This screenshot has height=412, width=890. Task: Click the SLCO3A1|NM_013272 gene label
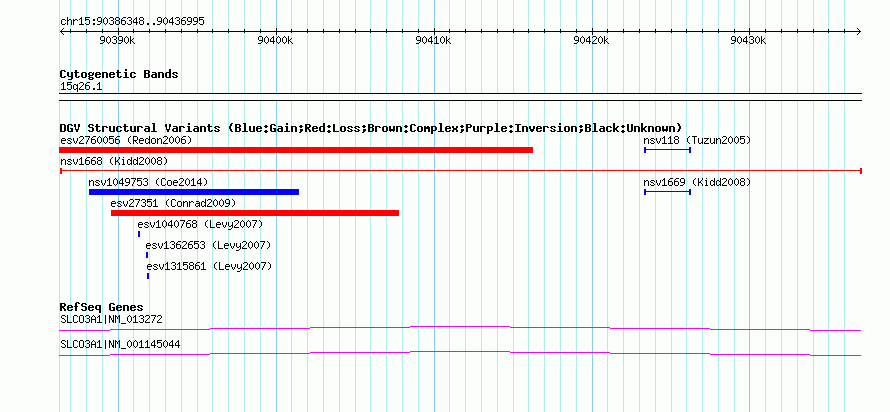click(111, 319)
